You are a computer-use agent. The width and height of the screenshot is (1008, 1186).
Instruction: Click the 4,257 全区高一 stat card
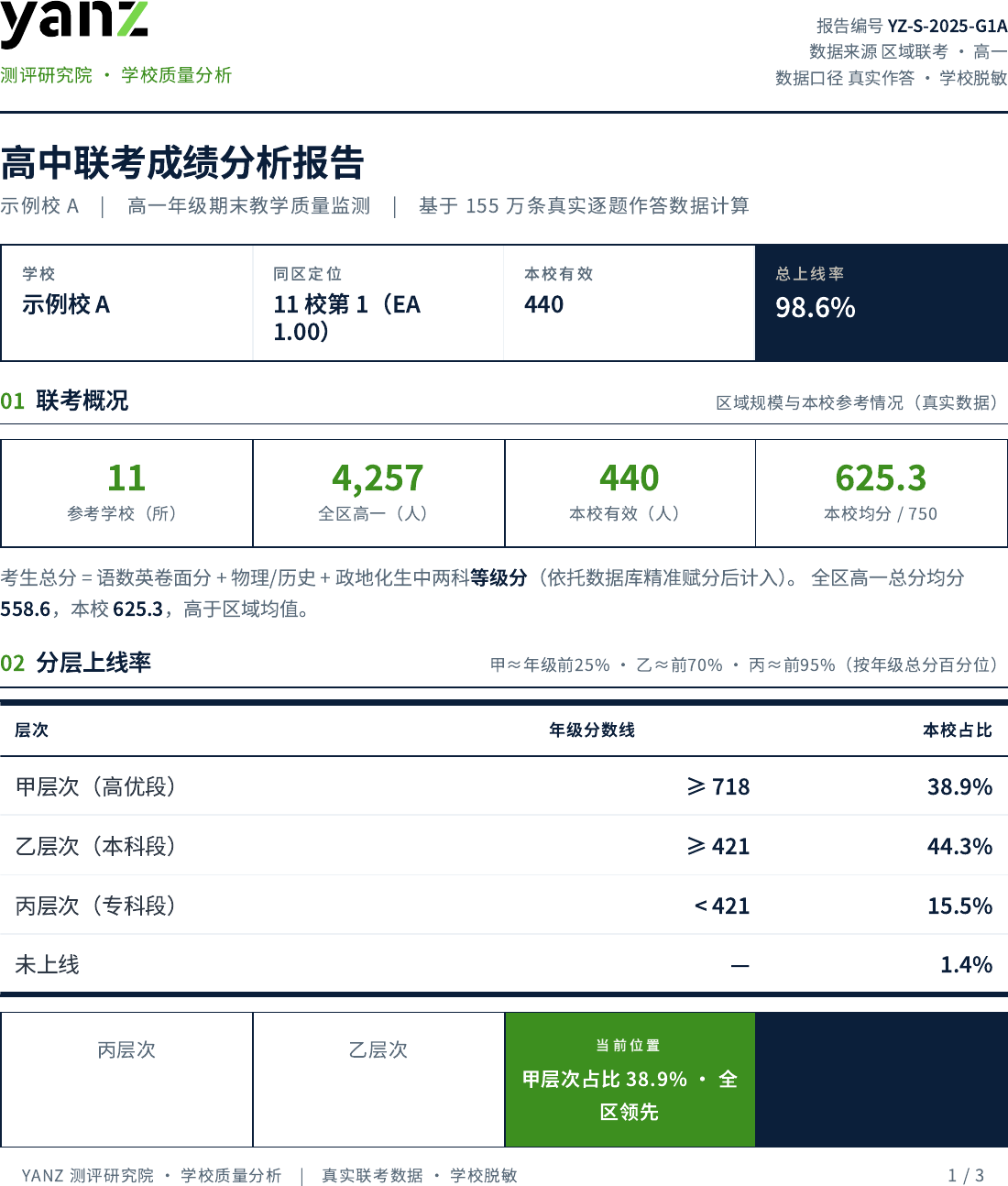378,493
